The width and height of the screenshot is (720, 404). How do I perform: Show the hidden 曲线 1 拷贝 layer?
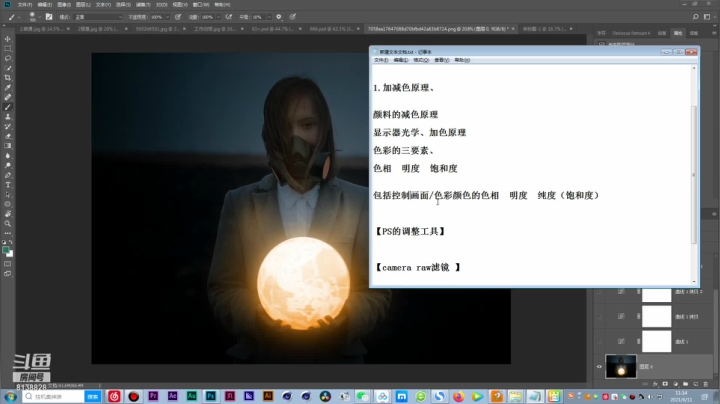599,316
